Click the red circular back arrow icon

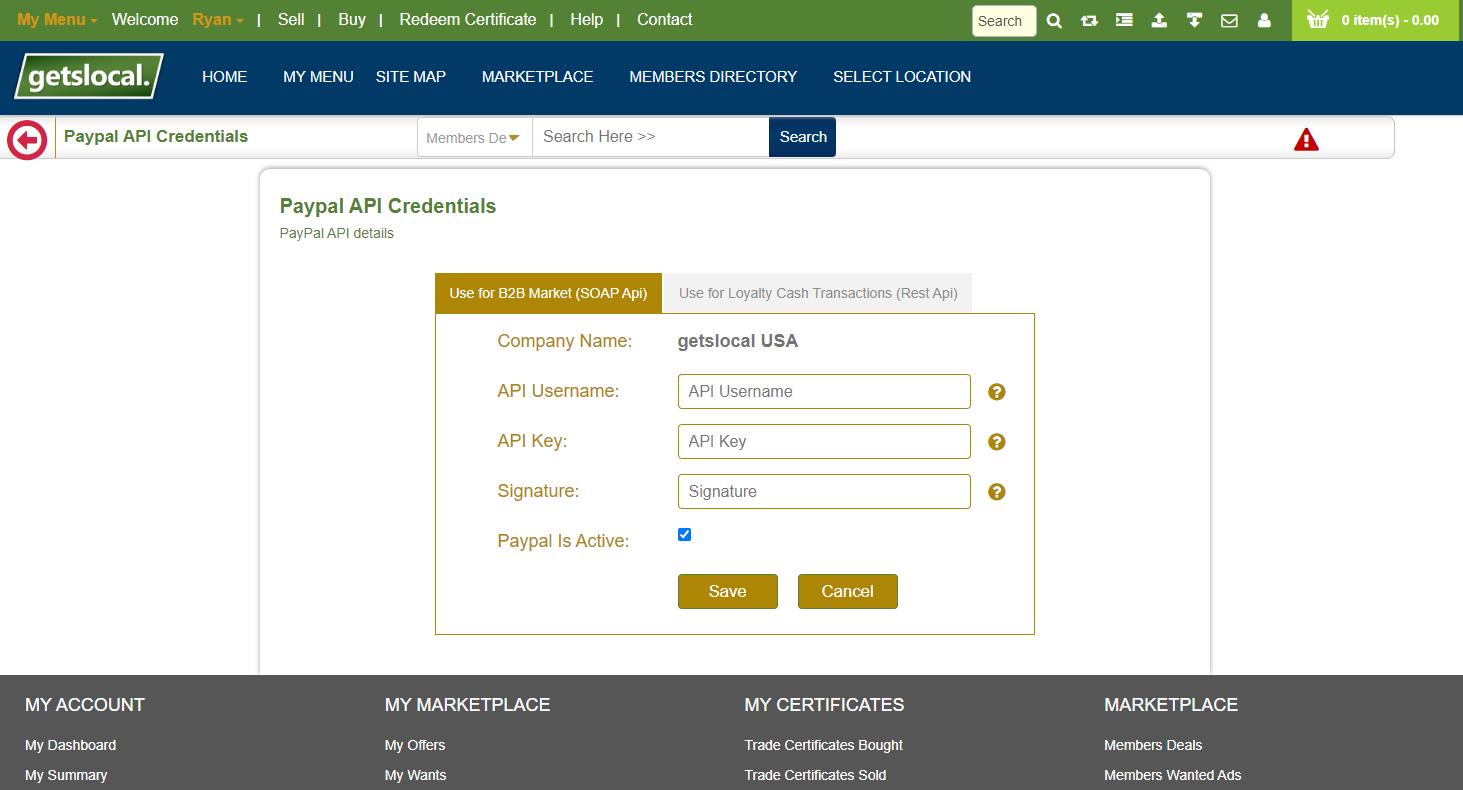27,139
